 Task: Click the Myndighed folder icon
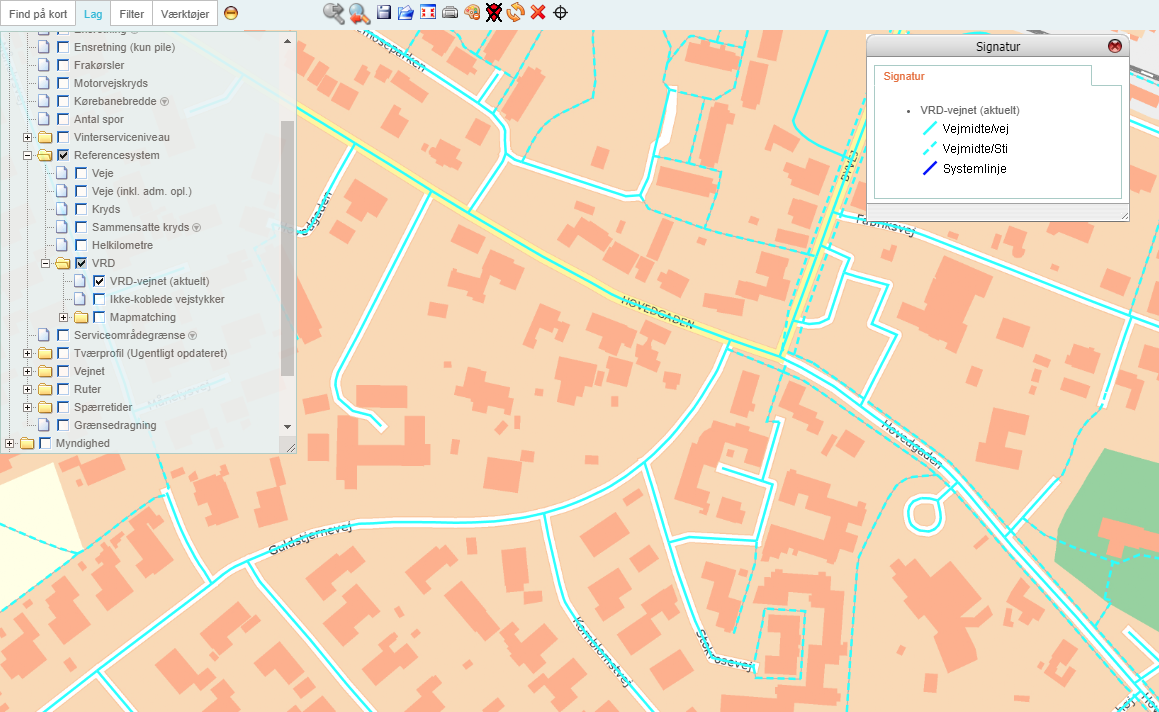click(x=27, y=444)
